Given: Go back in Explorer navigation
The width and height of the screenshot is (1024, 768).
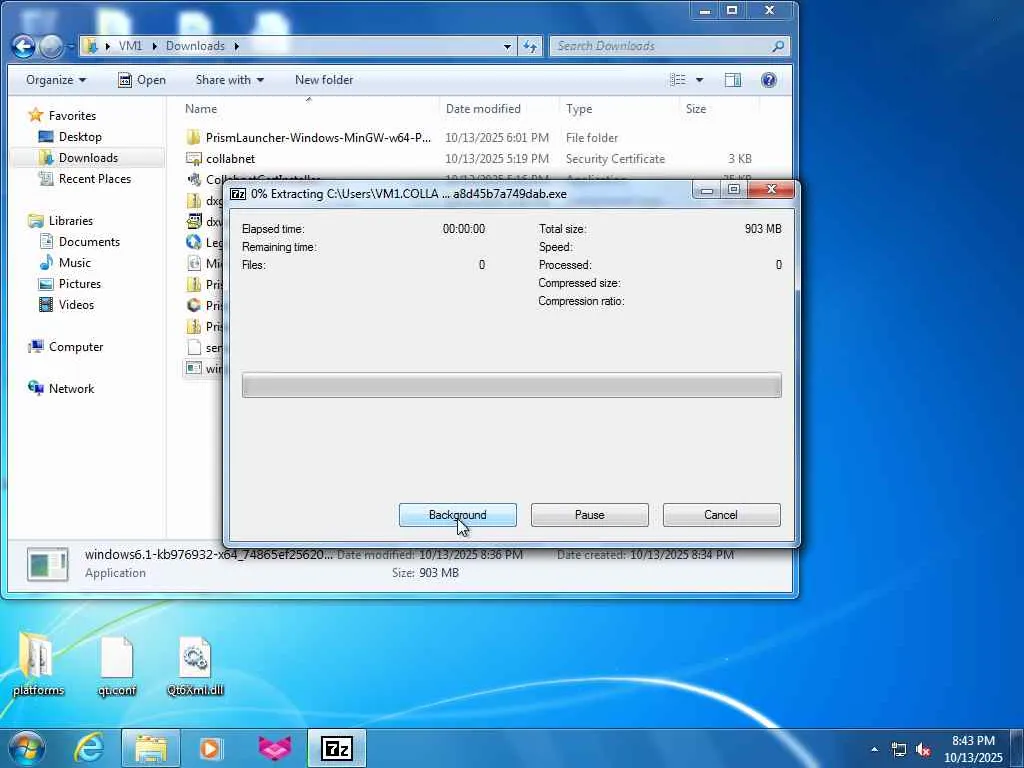Looking at the screenshot, I should (x=24, y=46).
